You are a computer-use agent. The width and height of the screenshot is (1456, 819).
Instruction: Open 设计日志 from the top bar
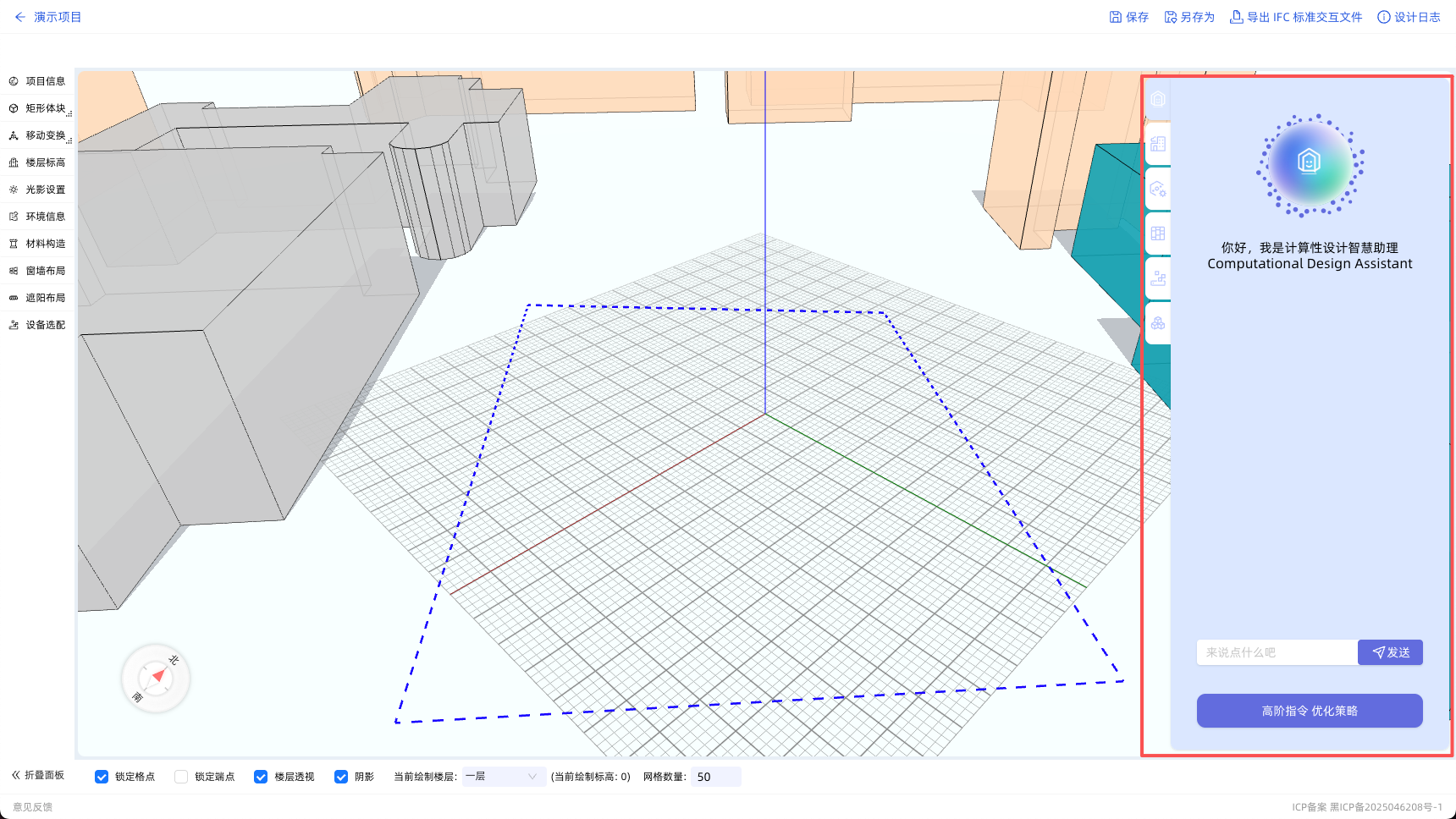coord(1409,17)
